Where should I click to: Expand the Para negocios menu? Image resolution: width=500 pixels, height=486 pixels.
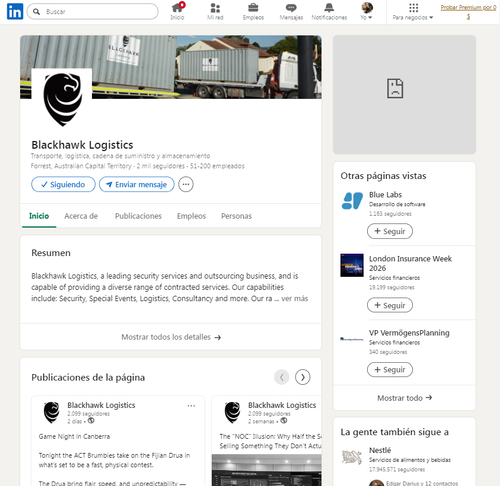point(413,12)
